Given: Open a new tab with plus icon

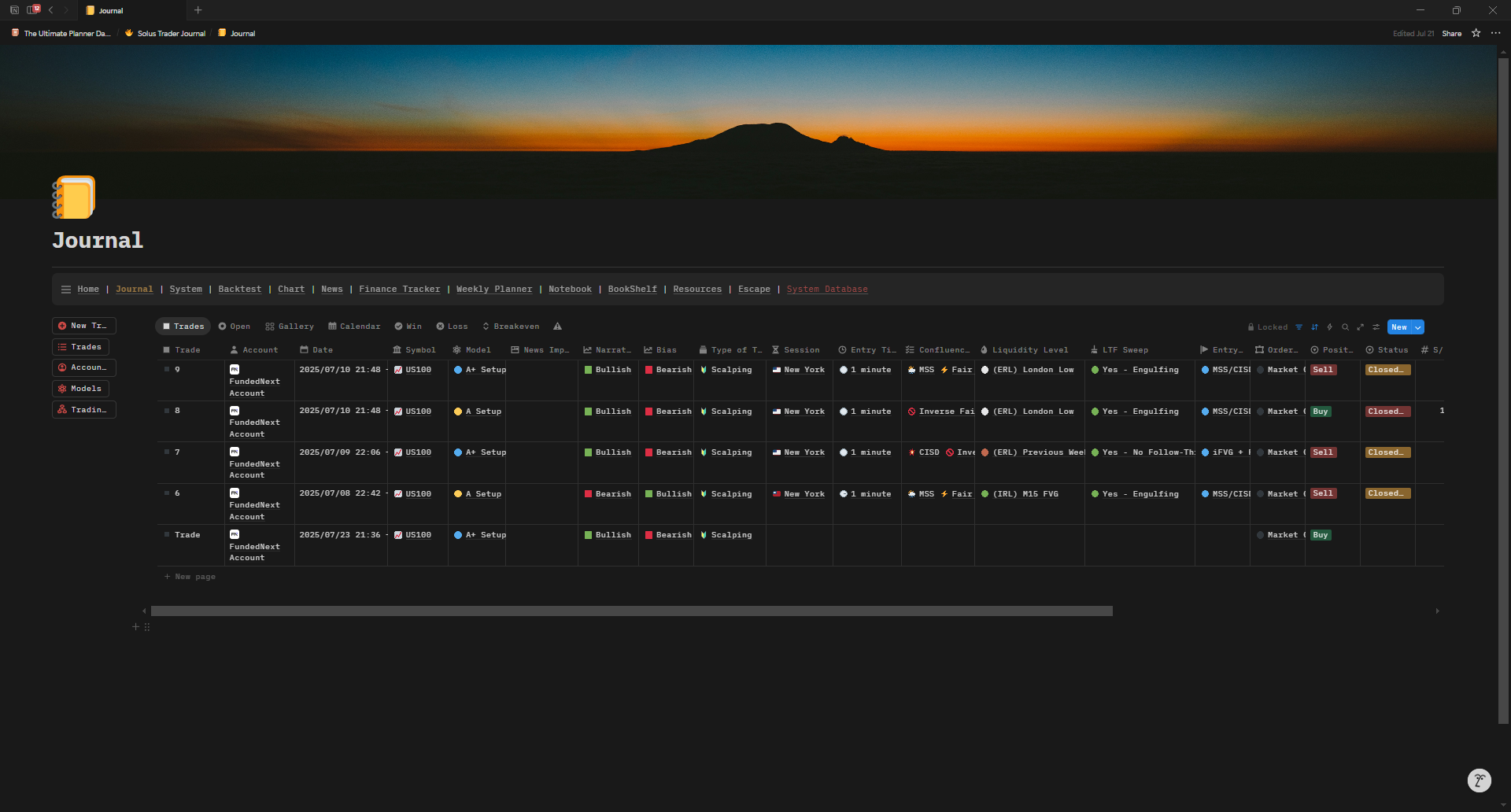Looking at the screenshot, I should click(198, 10).
